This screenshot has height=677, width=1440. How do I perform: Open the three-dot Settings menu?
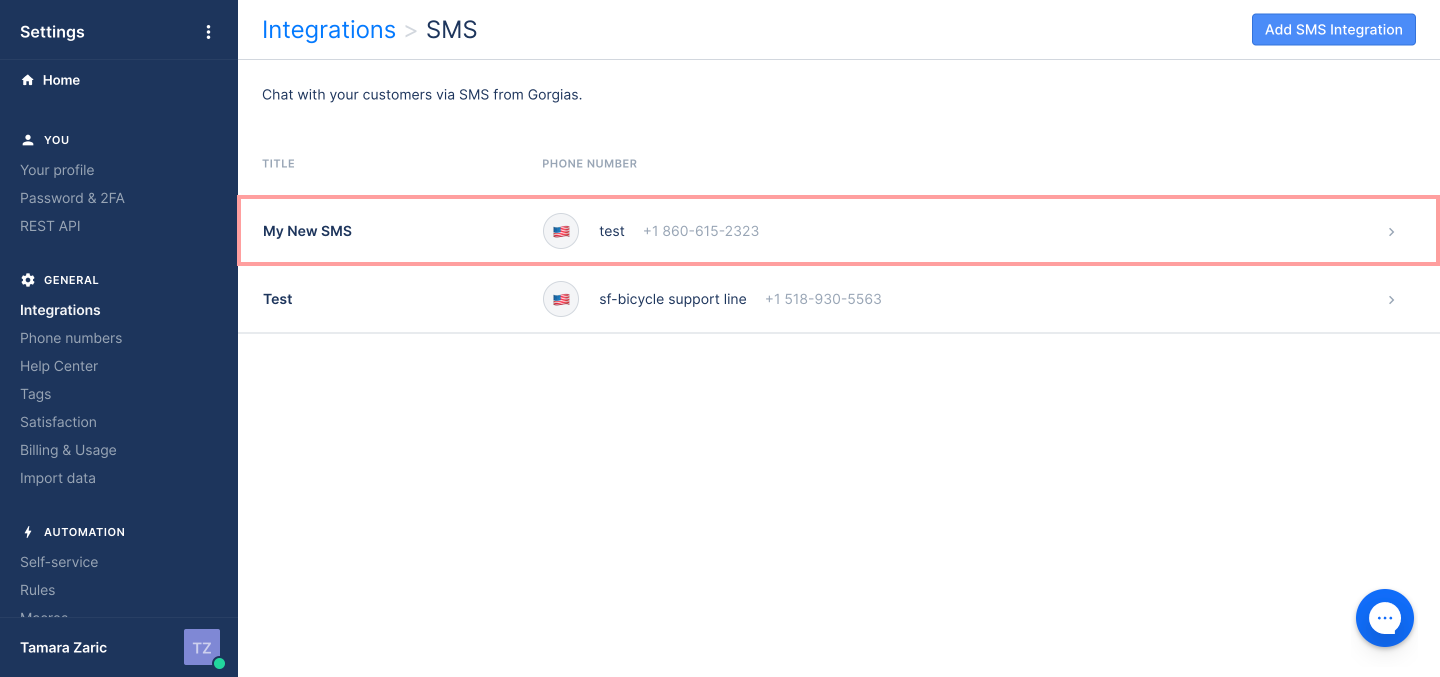point(208,32)
